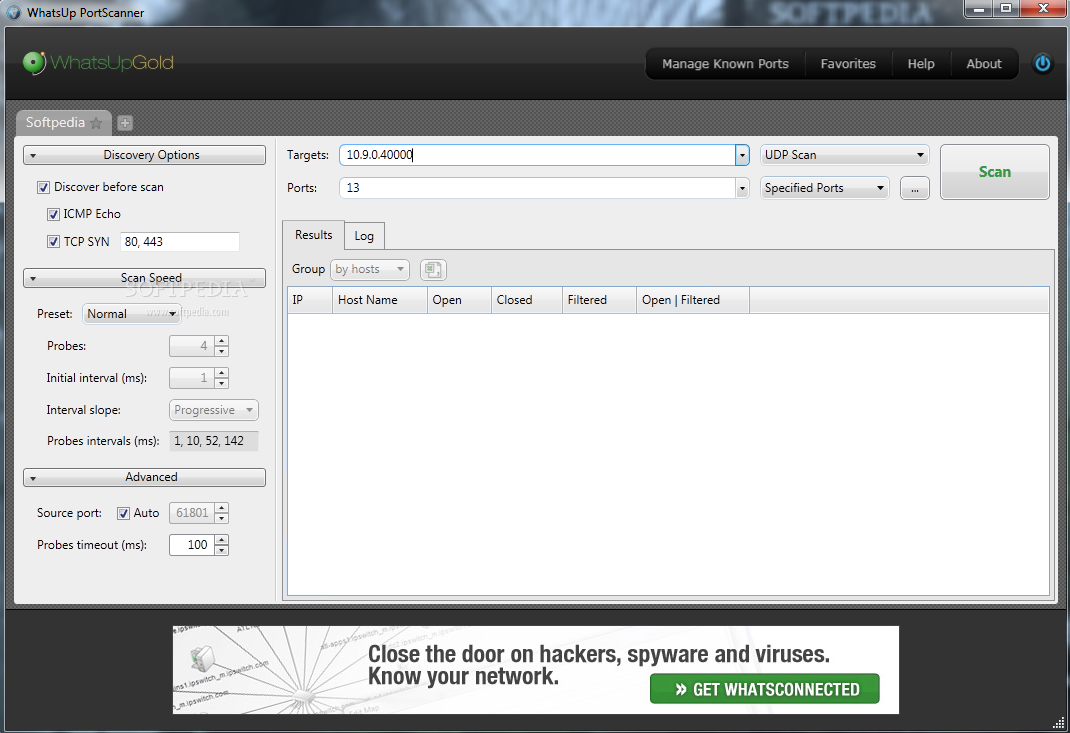The width and height of the screenshot is (1070, 733).
Task: Sort by the Closed column header
Action: click(527, 300)
